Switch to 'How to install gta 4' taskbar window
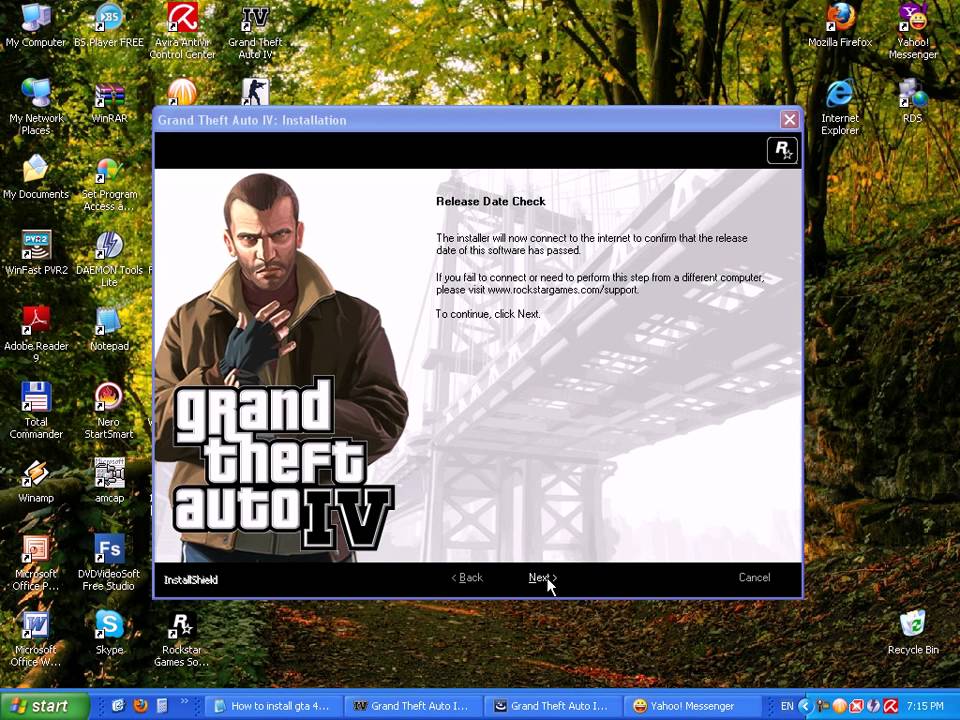This screenshot has height=720, width=960. click(x=272, y=706)
